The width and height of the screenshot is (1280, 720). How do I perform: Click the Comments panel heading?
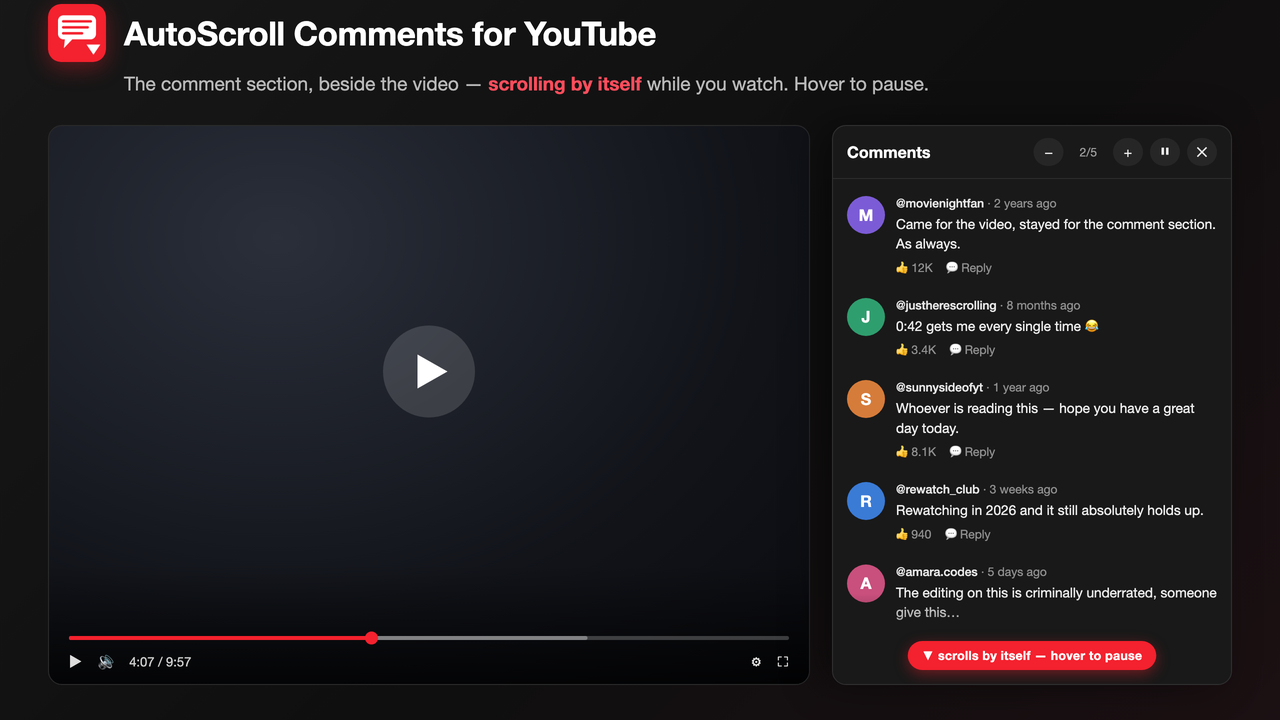coord(889,153)
